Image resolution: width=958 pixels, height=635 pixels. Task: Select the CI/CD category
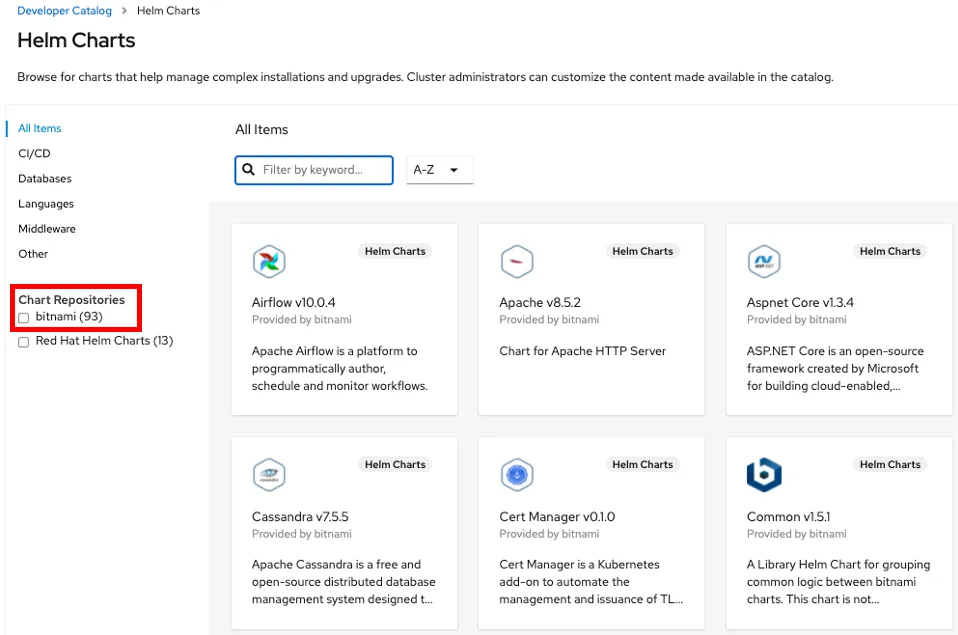tap(34, 154)
